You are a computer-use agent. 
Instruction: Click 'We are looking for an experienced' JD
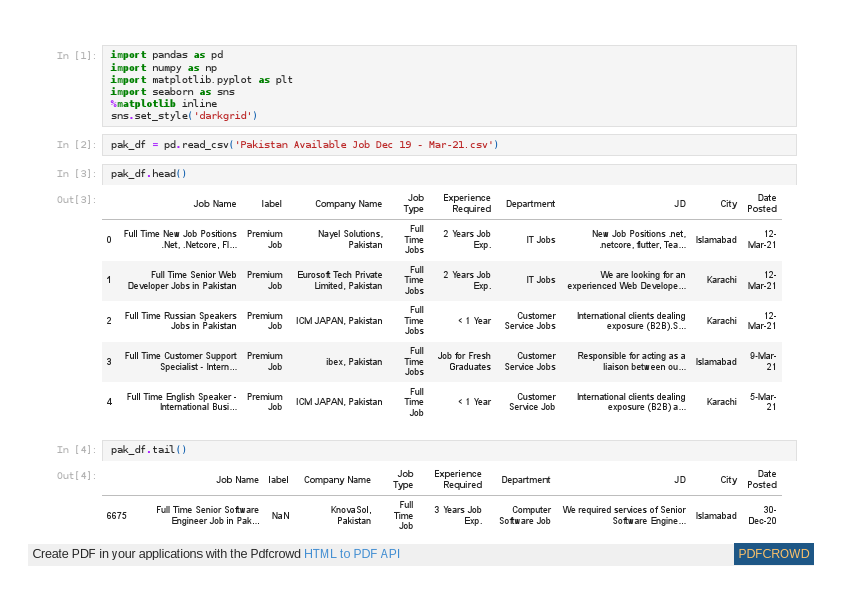pos(627,280)
